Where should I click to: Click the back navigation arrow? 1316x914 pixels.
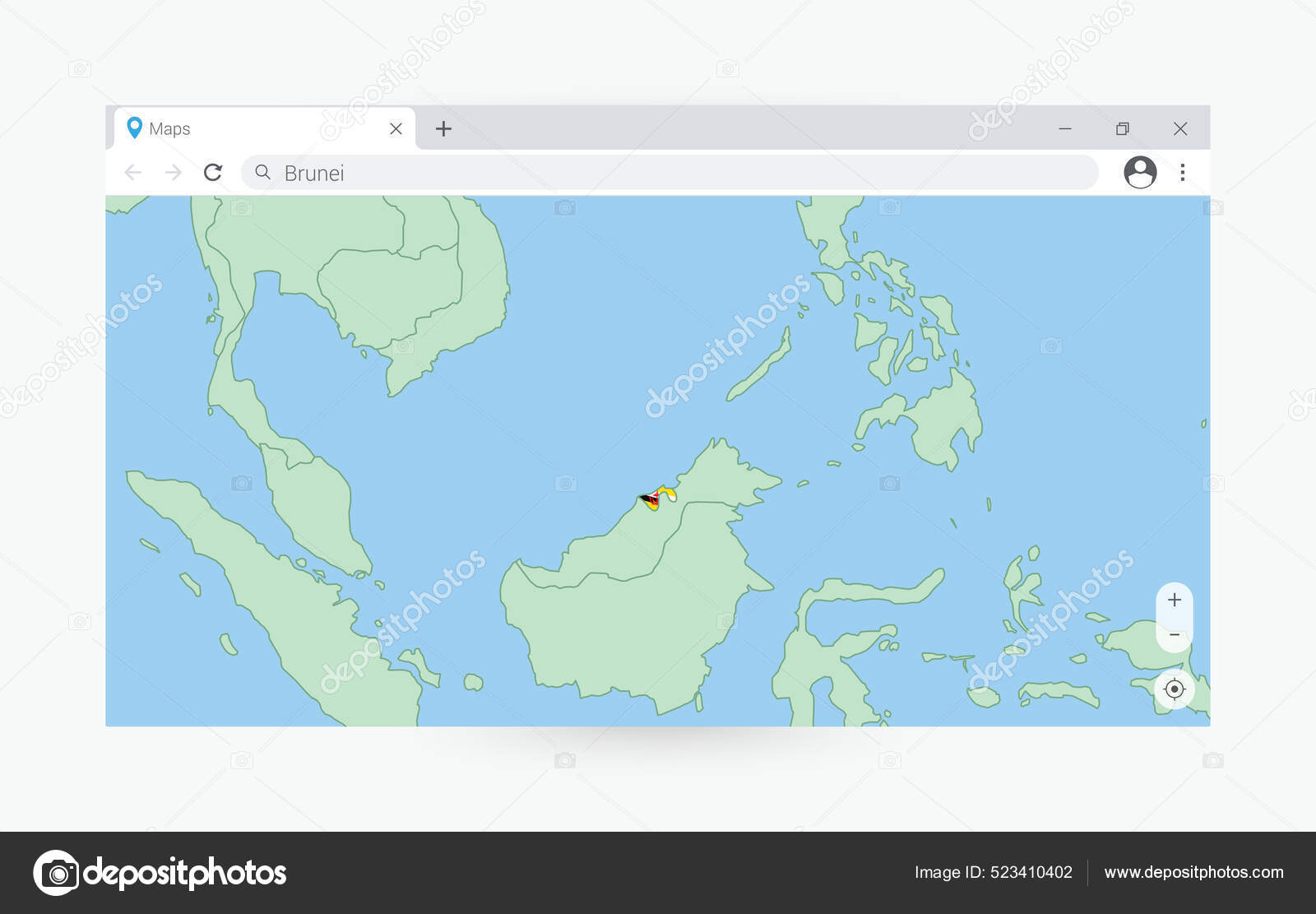click(x=132, y=173)
